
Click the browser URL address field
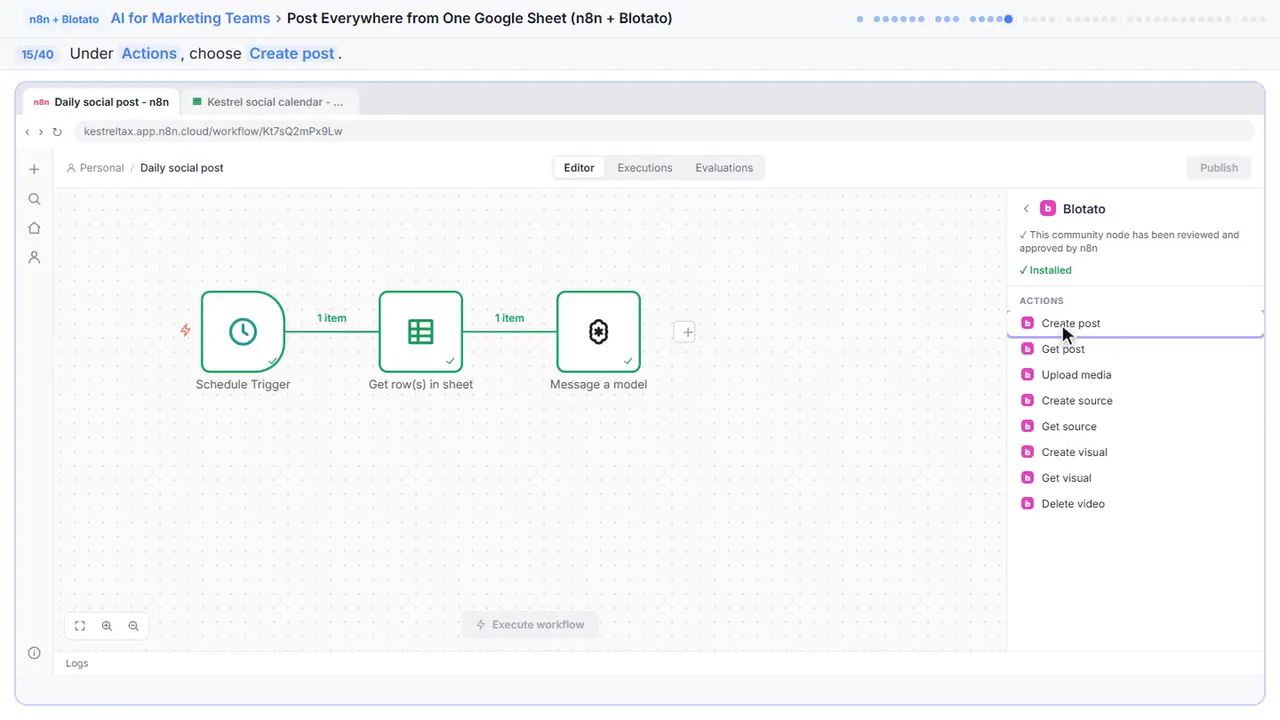664,131
